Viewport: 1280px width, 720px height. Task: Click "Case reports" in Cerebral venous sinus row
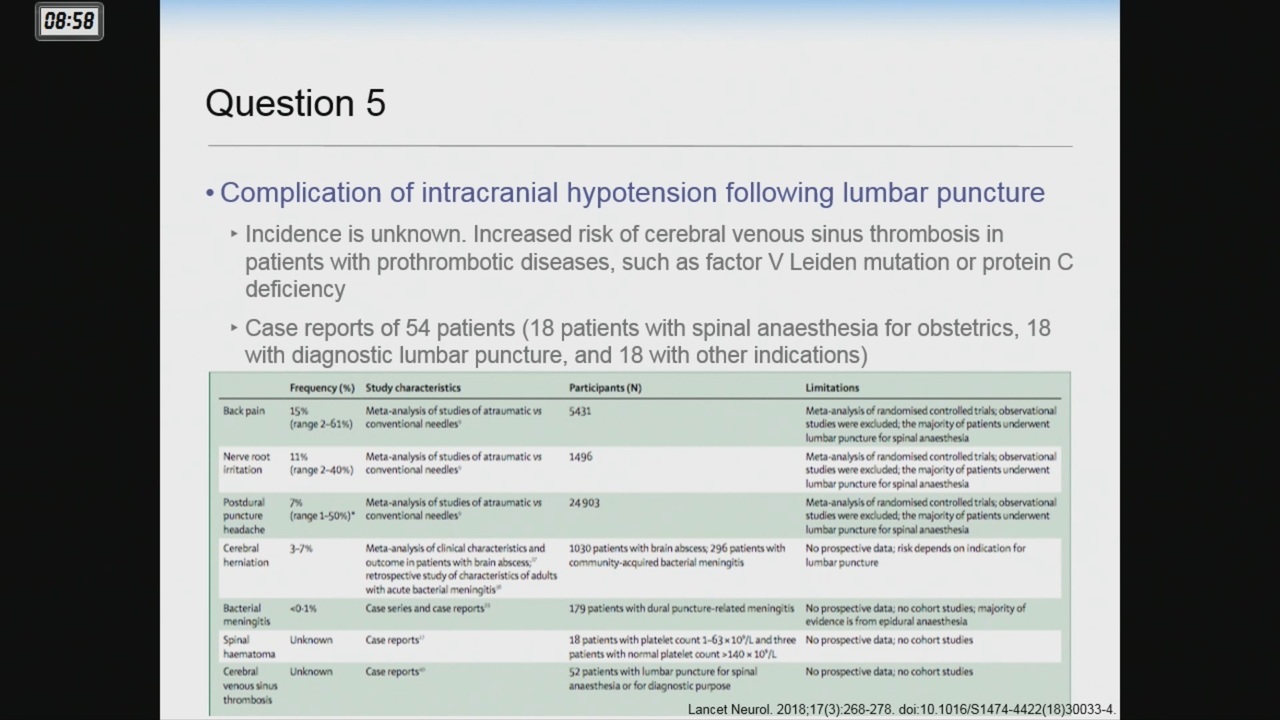click(394, 672)
